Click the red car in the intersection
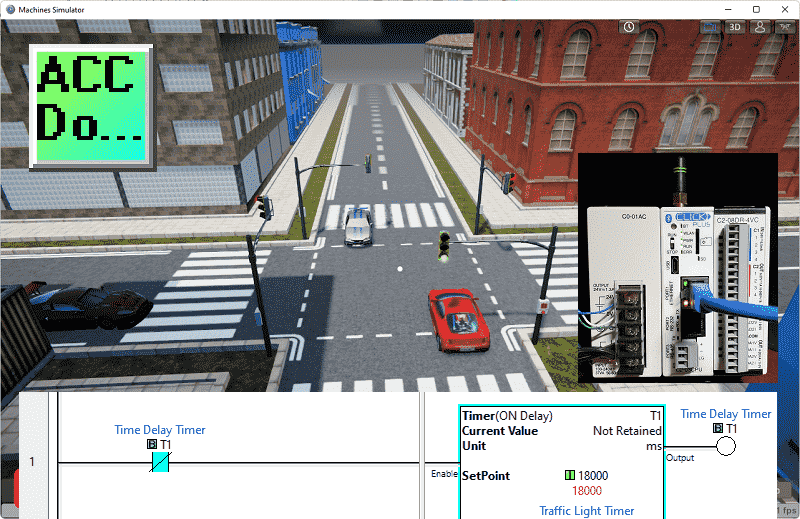This screenshot has width=800, height=519. (x=459, y=320)
